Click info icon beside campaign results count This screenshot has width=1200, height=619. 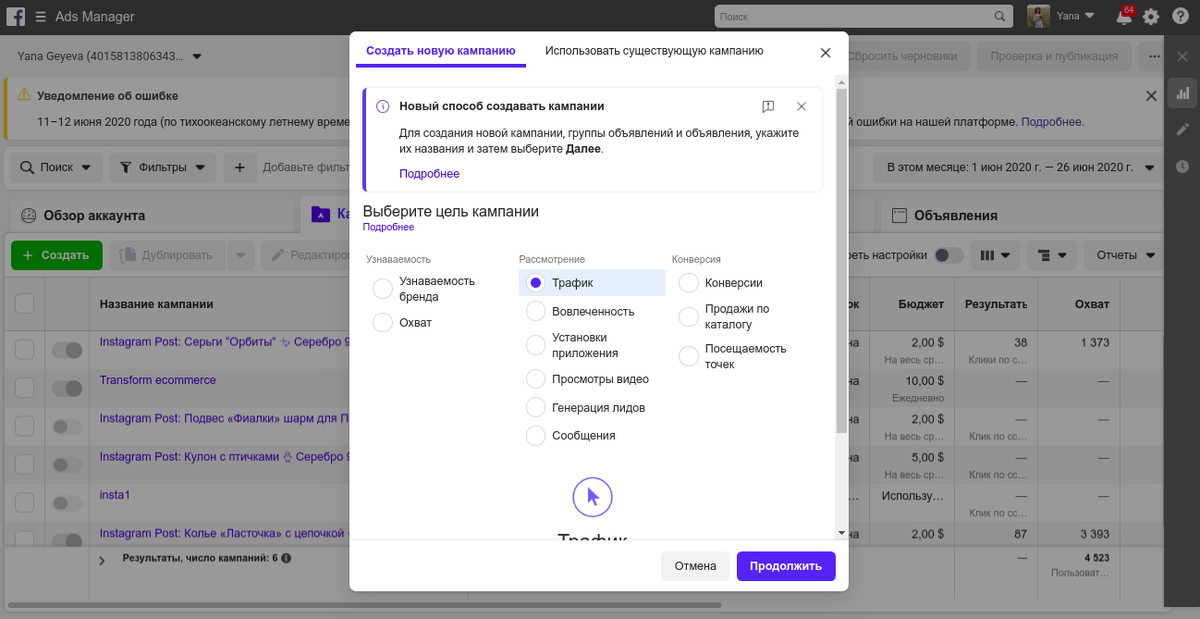(x=286, y=558)
